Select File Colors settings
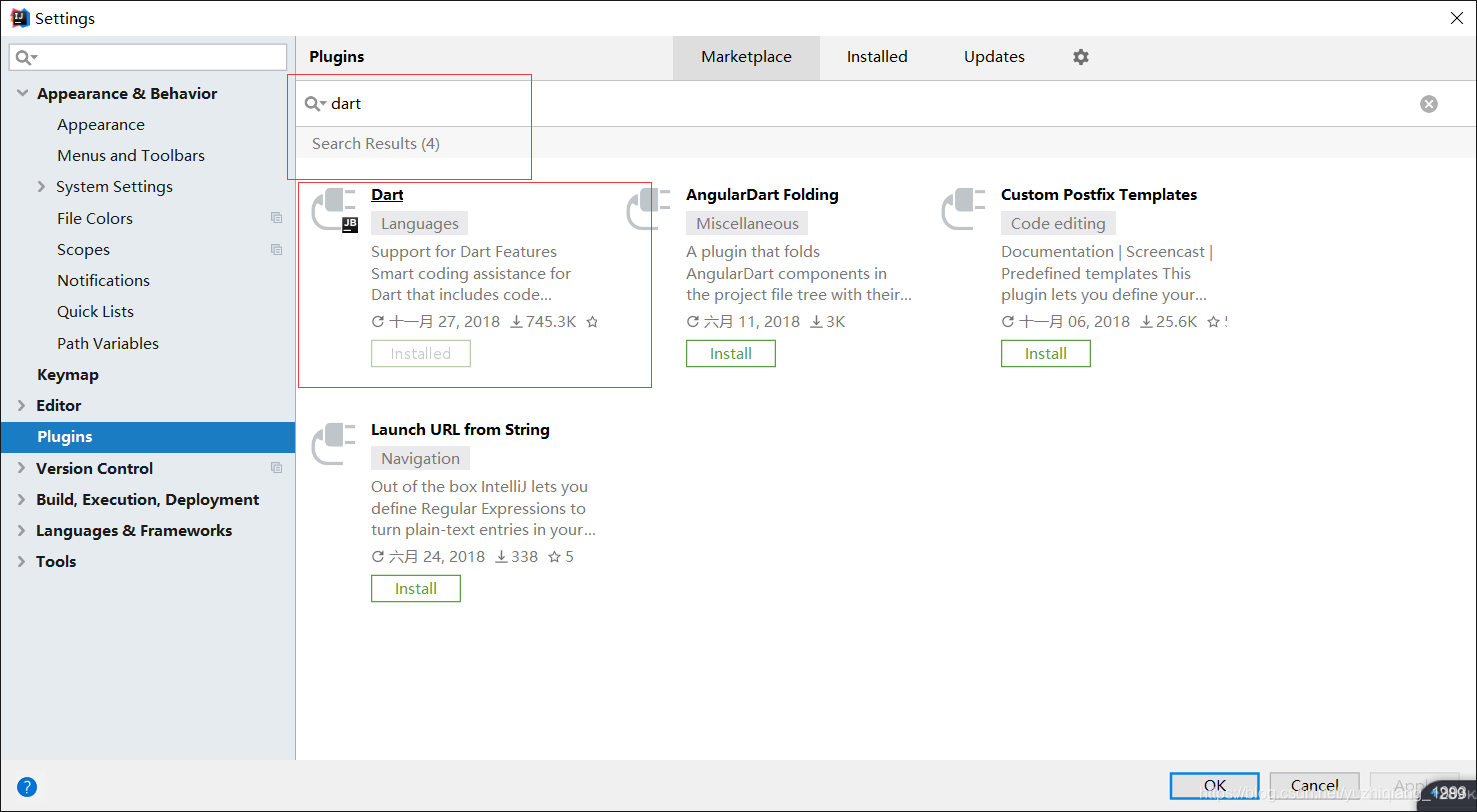This screenshot has width=1477, height=812. 95,218
